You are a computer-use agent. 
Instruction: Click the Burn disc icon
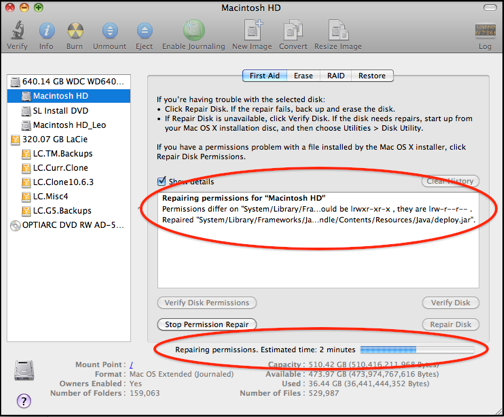tap(75, 31)
